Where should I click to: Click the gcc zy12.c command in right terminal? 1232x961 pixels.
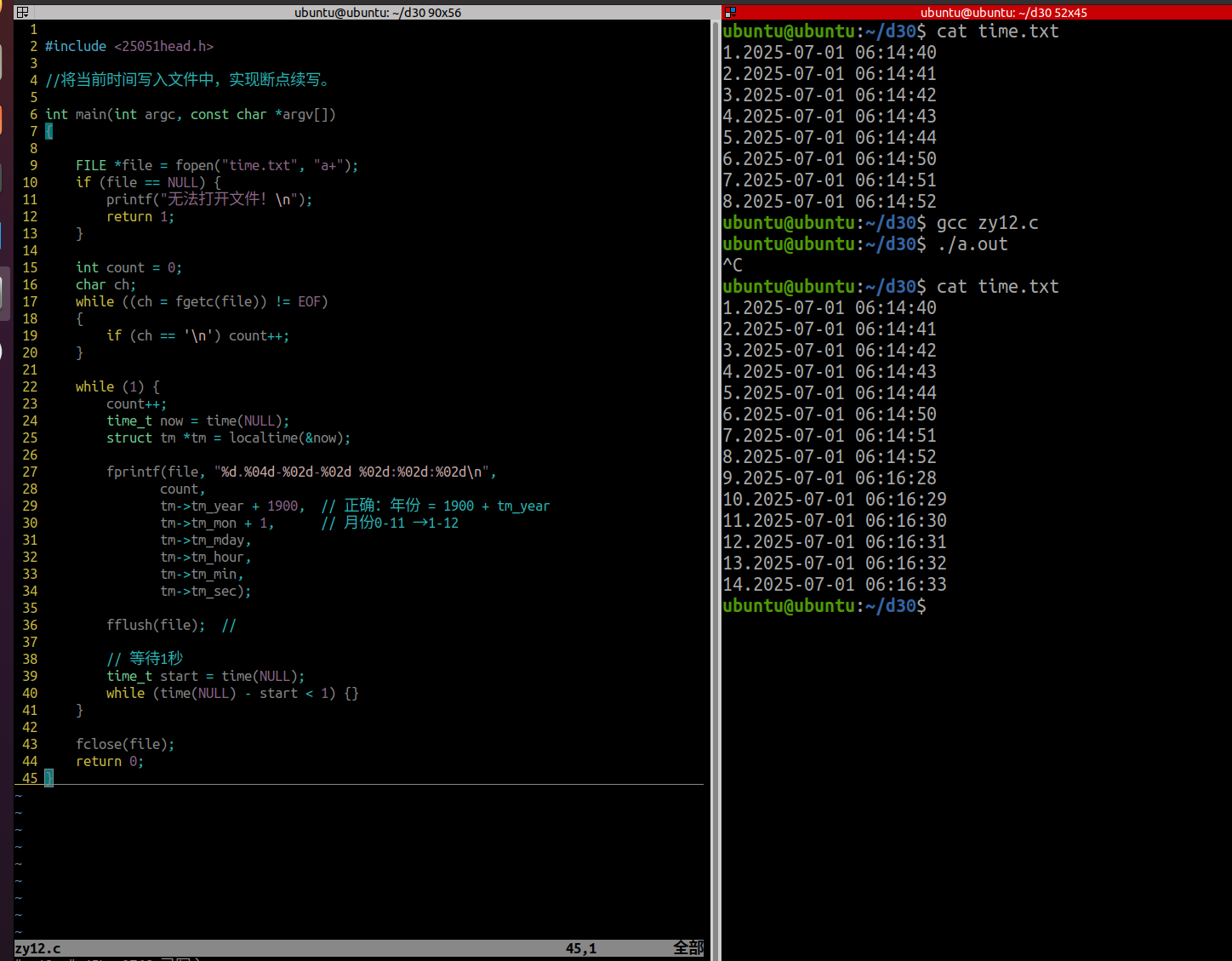[987, 222]
